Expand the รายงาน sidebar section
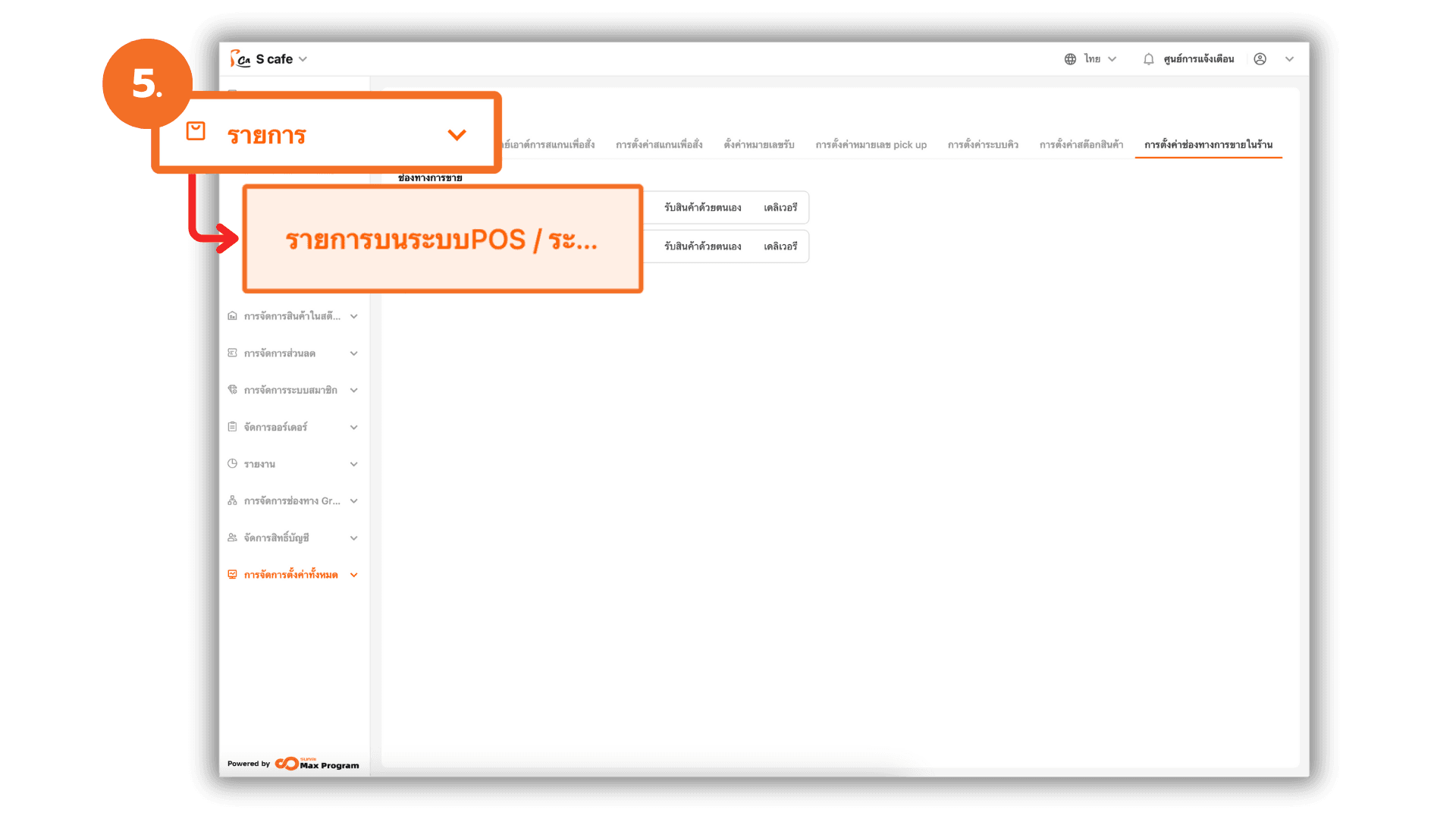This screenshot has width=1456, height=819. coord(353,464)
